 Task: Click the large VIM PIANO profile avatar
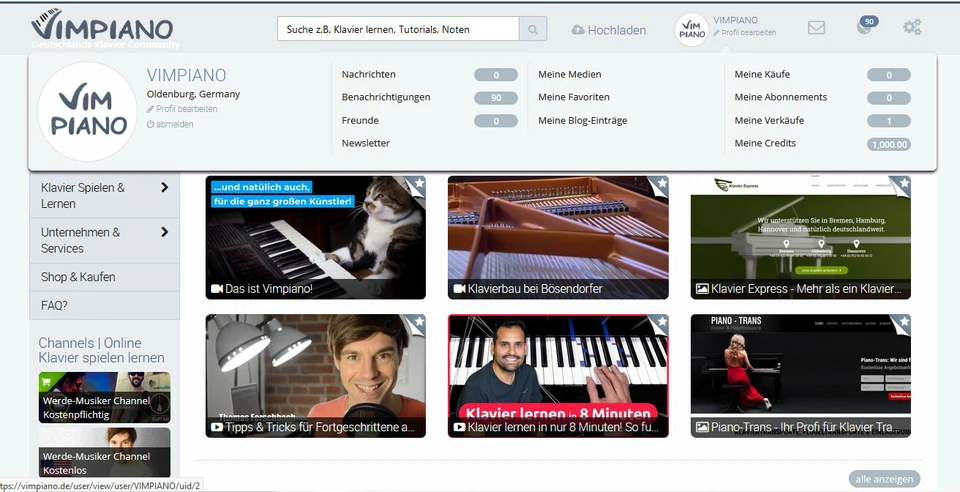88,111
